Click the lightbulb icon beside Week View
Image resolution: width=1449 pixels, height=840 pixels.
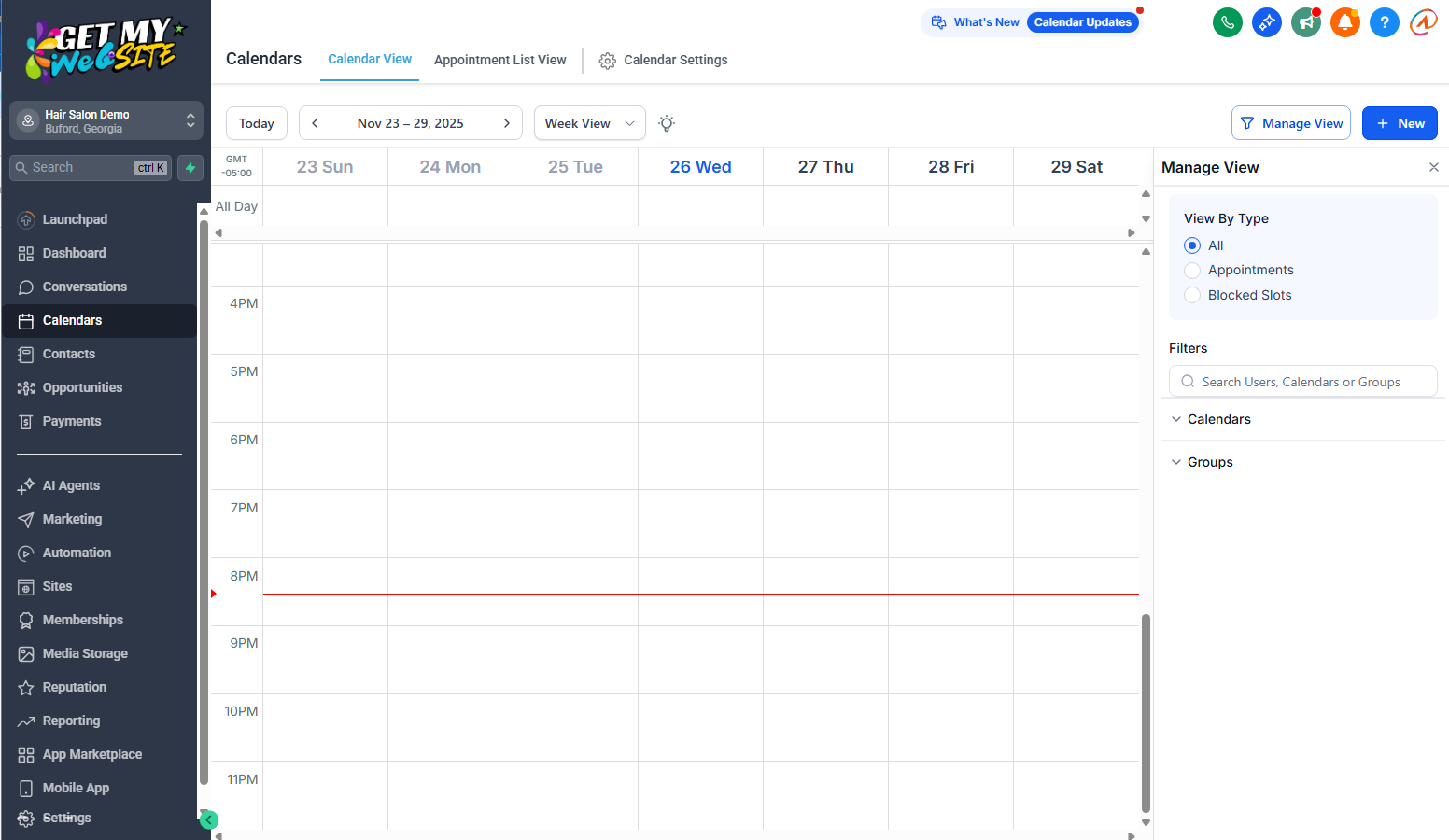click(x=667, y=123)
